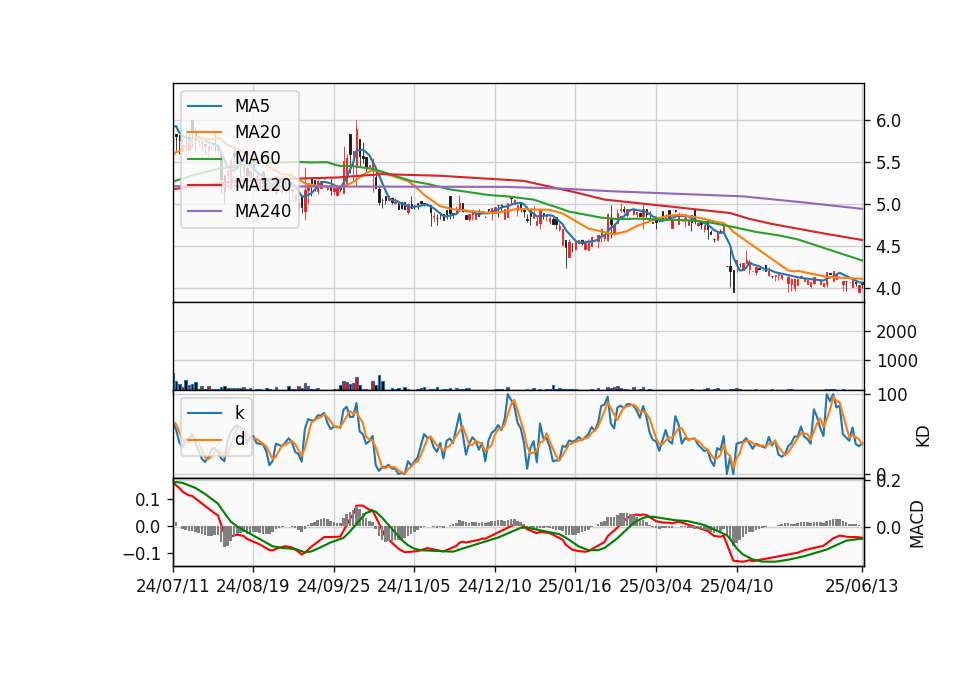Viewport: 960px width, 690px height.
Task: Click the 6.0 price axis label
Action: (x=888, y=121)
